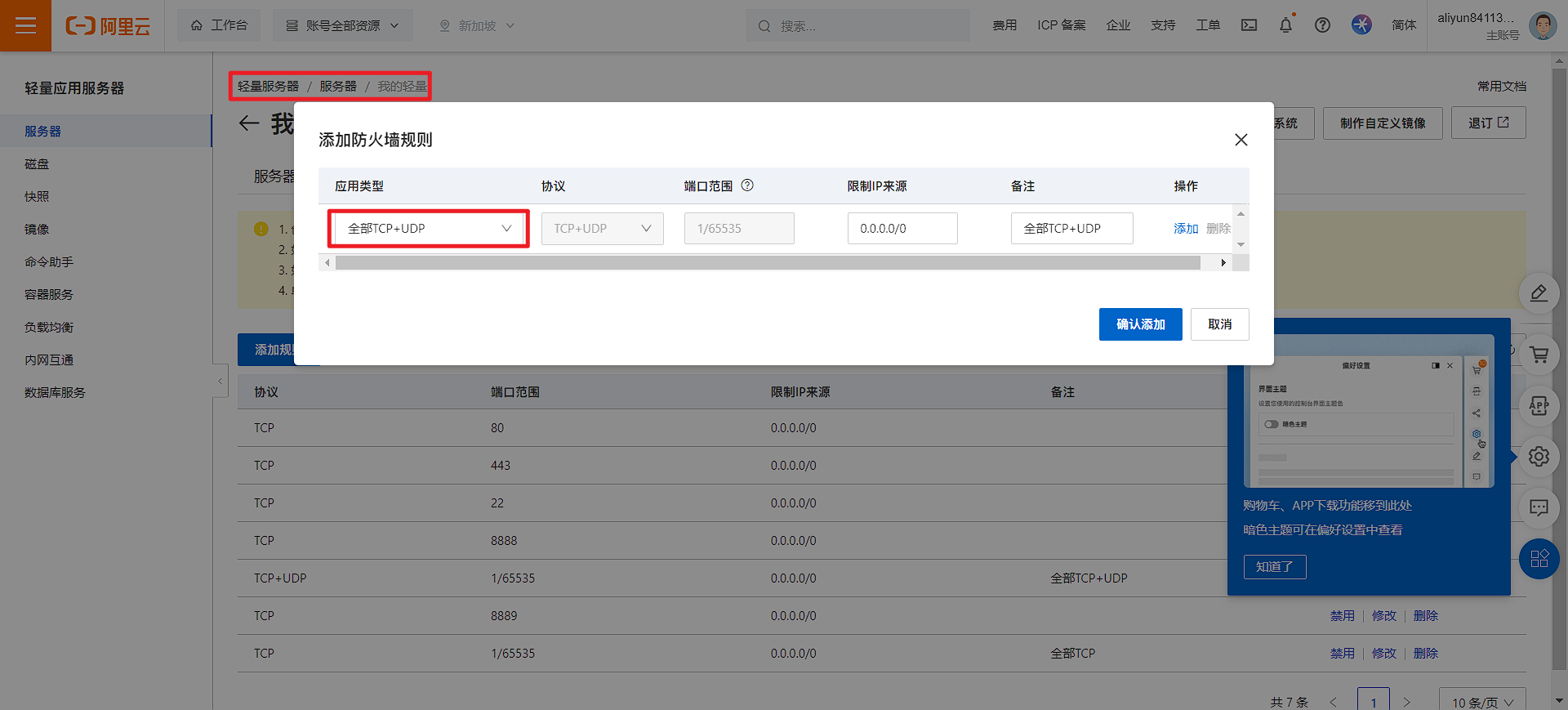Open 工单 in the top bar
The height and width of the screenshot is (710, 1568).
(1208, 25)
